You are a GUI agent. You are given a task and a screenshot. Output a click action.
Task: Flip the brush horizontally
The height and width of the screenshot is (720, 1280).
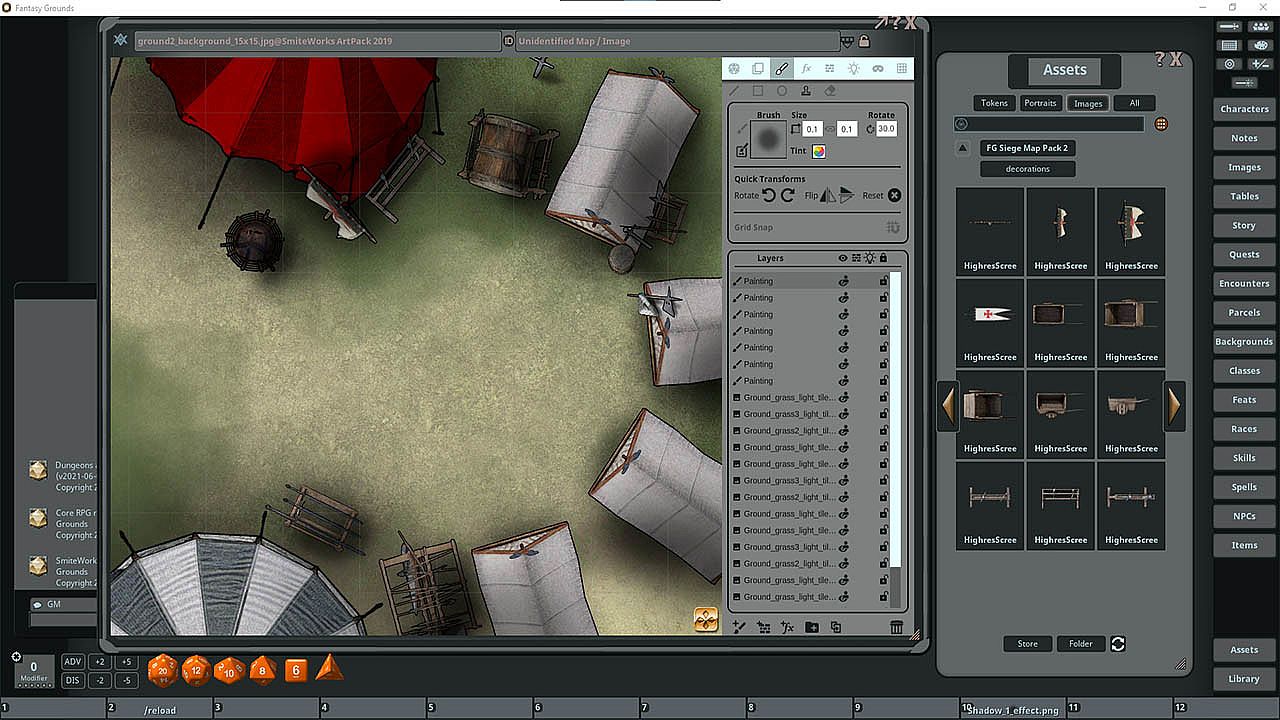[828, 195]
